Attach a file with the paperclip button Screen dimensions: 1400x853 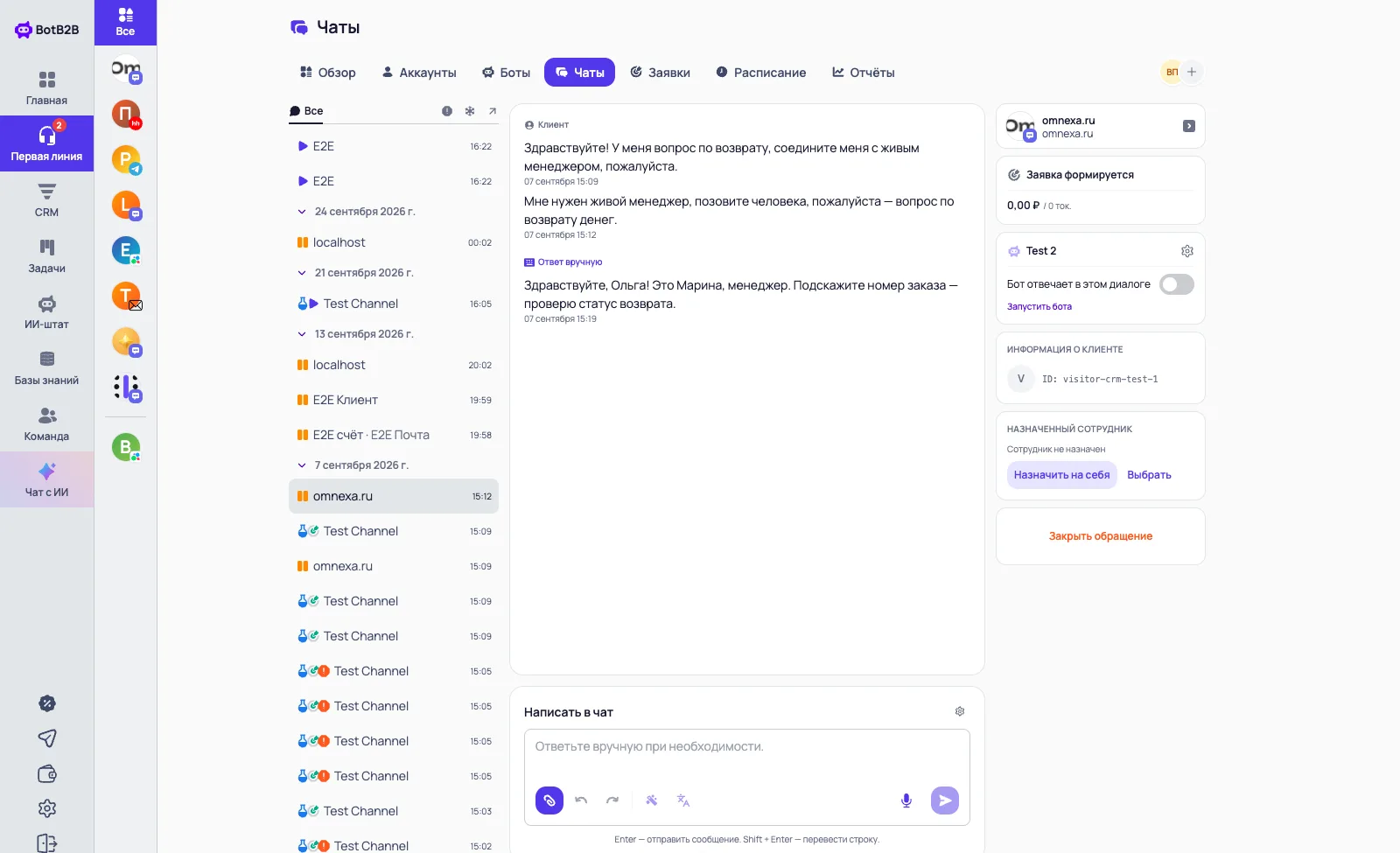tap(549, 801)
